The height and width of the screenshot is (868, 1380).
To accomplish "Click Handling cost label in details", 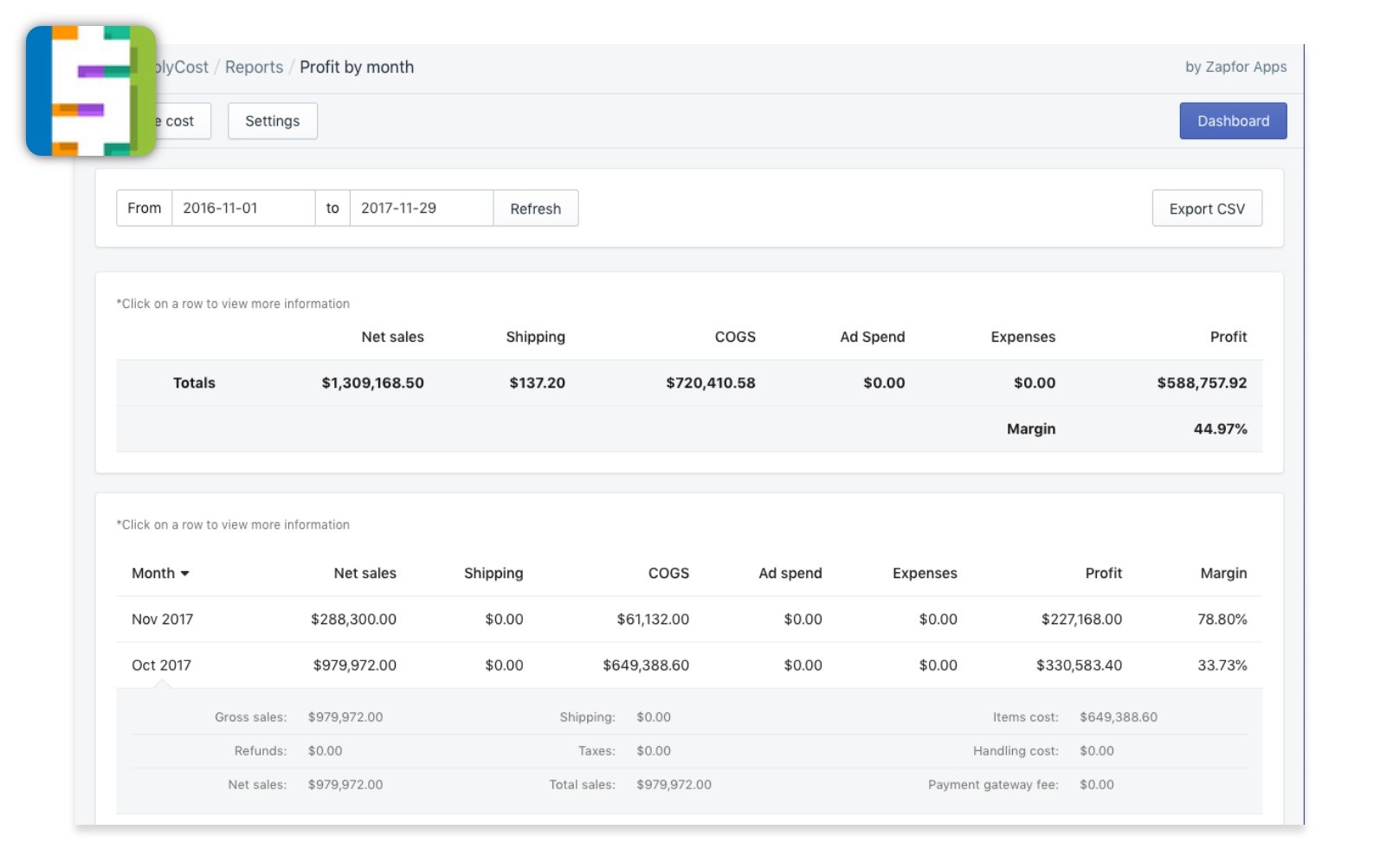I will [x=1016, y=751].
